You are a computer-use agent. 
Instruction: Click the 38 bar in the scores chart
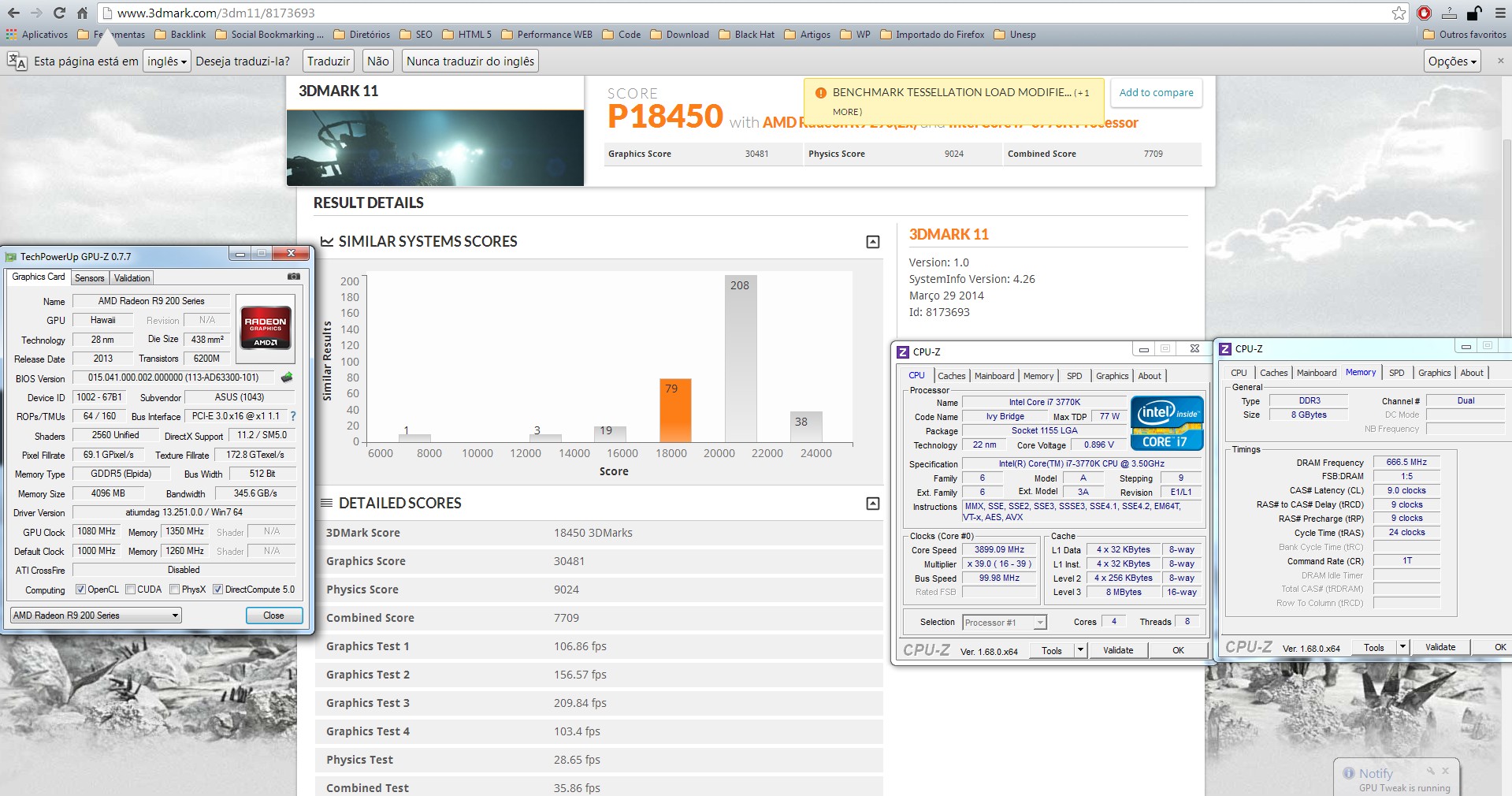coord(805,426)
